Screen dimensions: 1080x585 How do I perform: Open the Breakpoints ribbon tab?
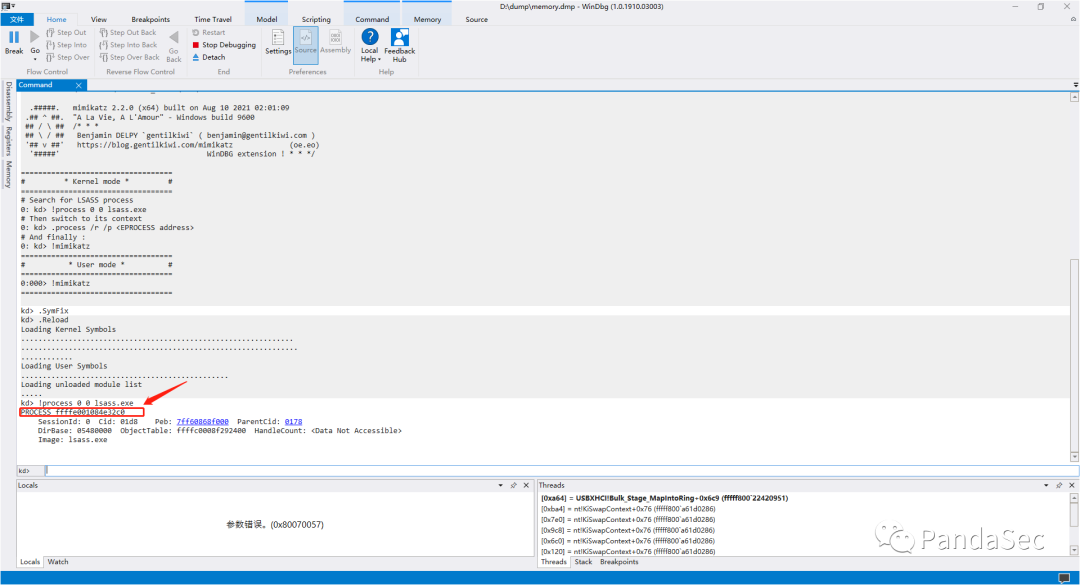tap(151, 19)
